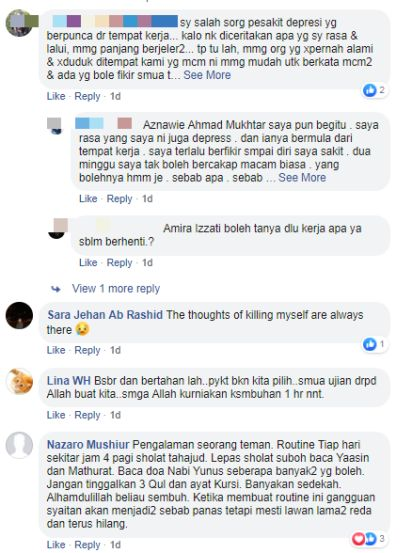View like reaction on Sara Jehan's comment

(x=374, y=344)
